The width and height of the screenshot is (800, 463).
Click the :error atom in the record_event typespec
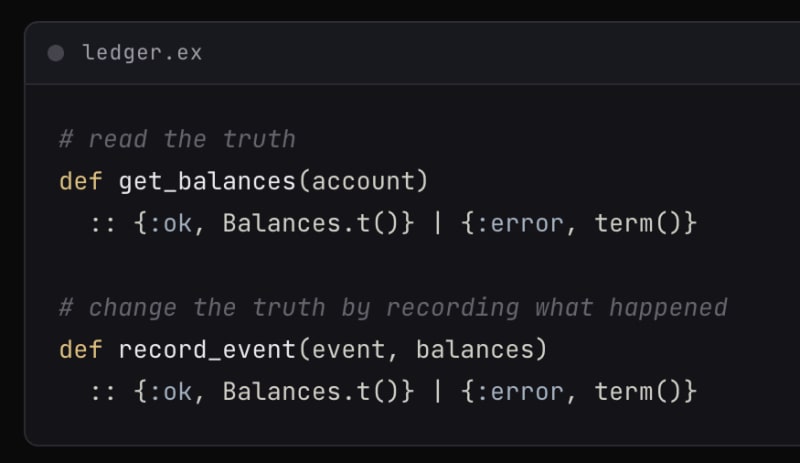(519, 392)
